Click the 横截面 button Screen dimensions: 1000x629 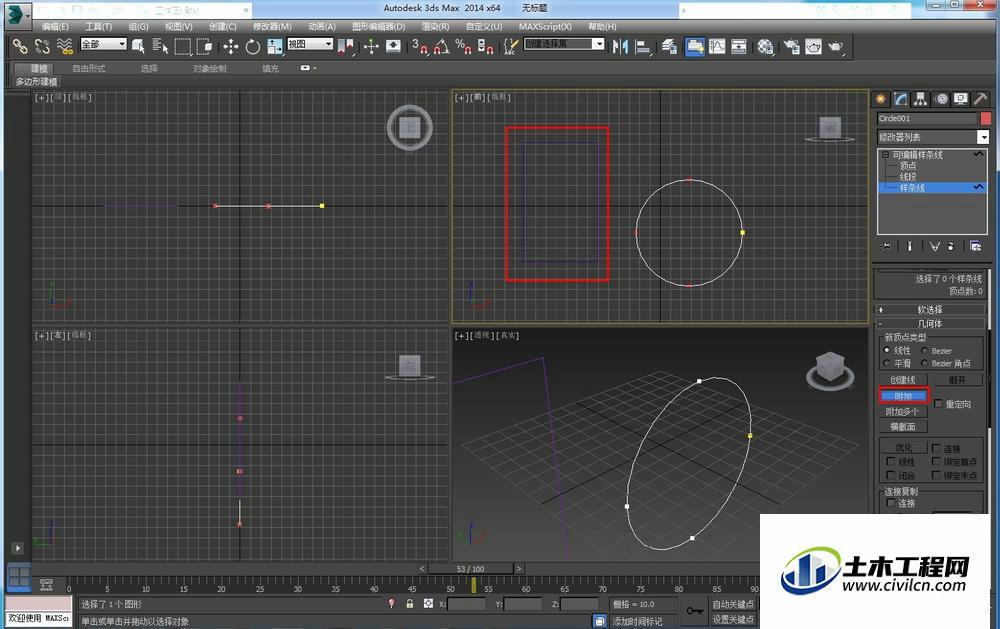click(x=903, y=427)
